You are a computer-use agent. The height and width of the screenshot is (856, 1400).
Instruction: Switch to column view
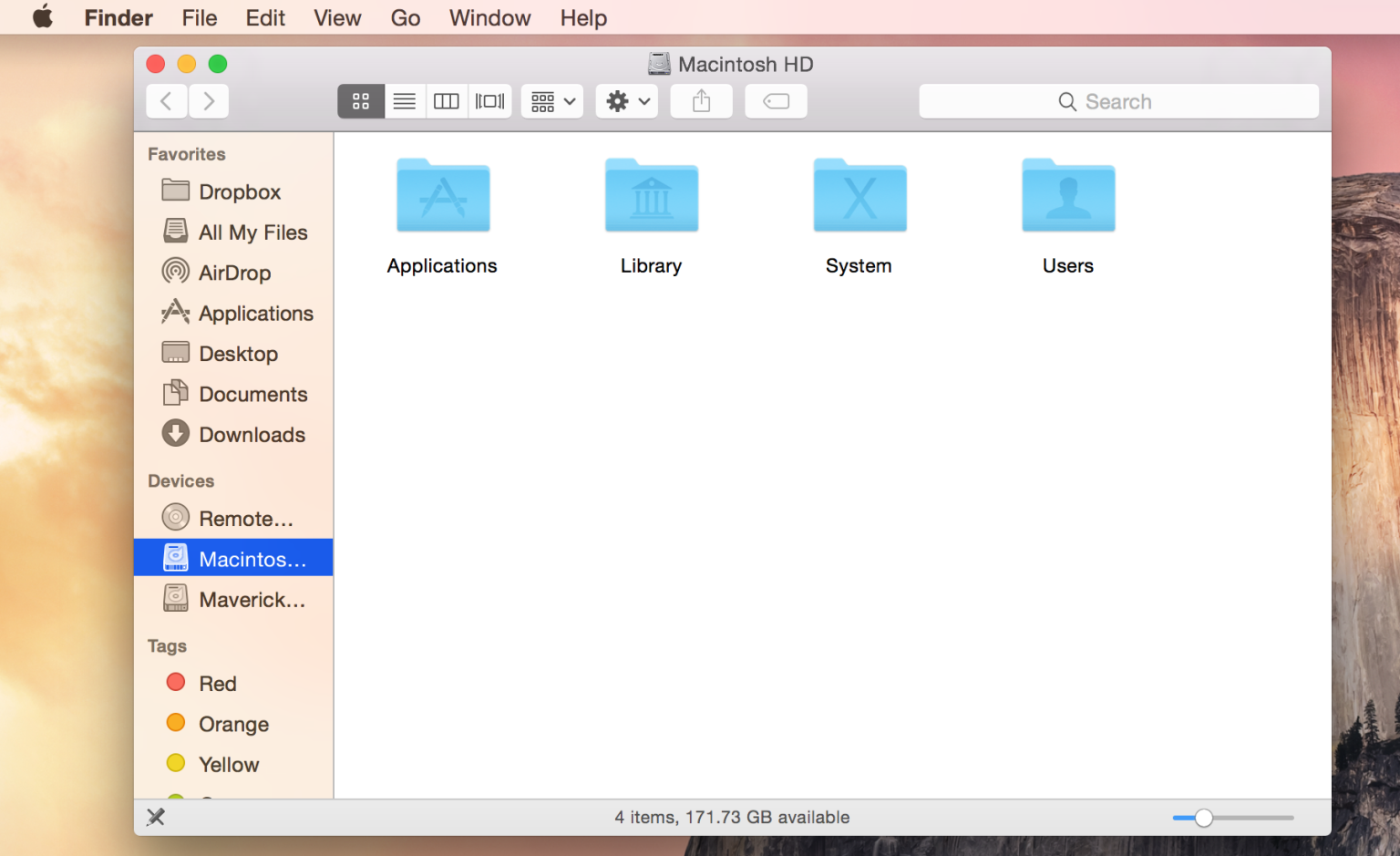(x=446, y=101)
